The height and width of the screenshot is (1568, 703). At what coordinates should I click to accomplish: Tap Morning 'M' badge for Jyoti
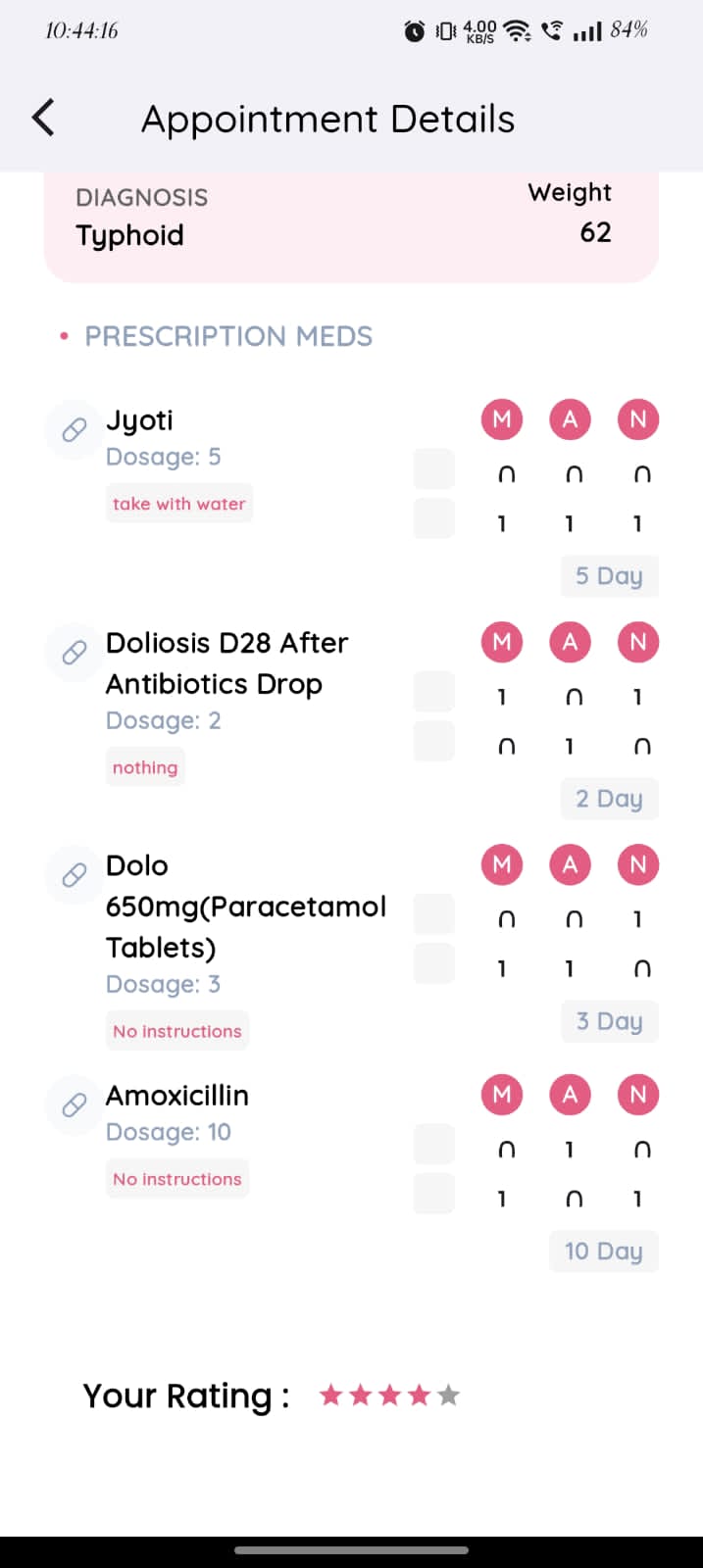[x=502, y=419]
